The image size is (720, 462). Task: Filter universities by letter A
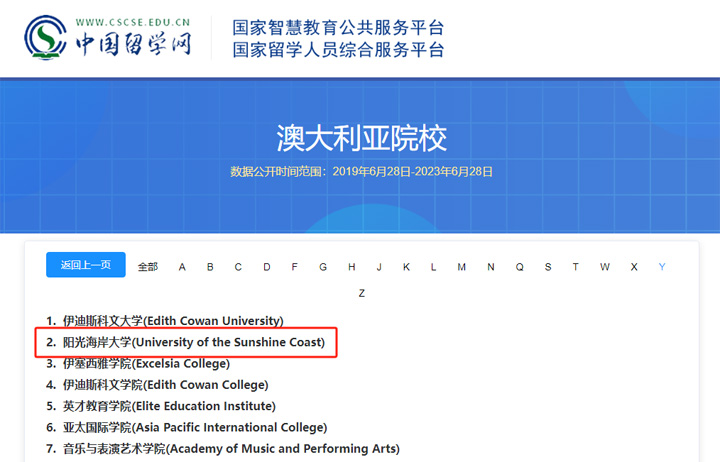(182, 267)
